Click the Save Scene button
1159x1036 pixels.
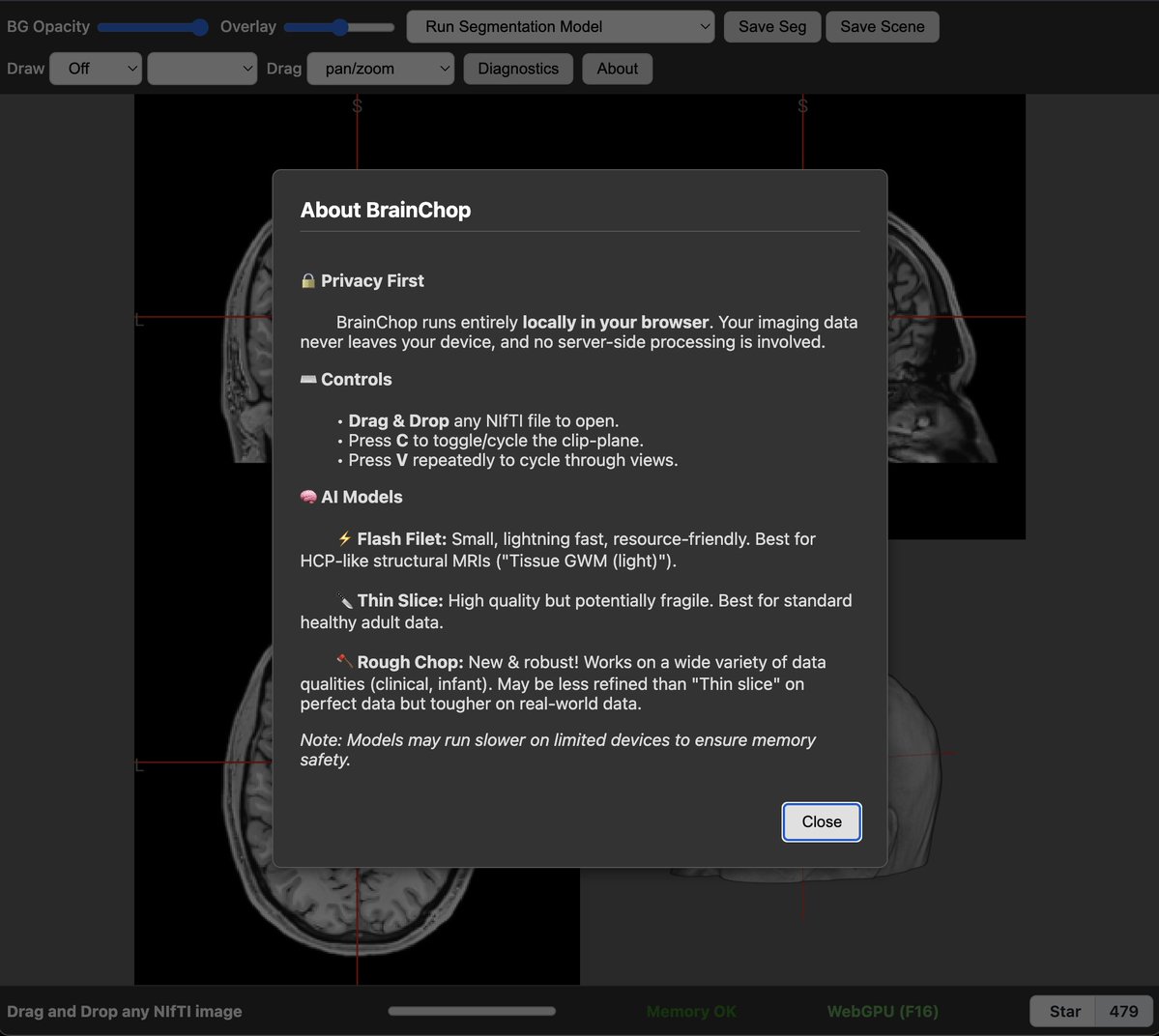click(882, 26)
